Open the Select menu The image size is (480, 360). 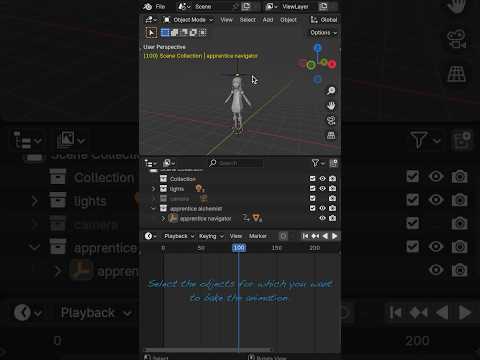pos(248,20)
